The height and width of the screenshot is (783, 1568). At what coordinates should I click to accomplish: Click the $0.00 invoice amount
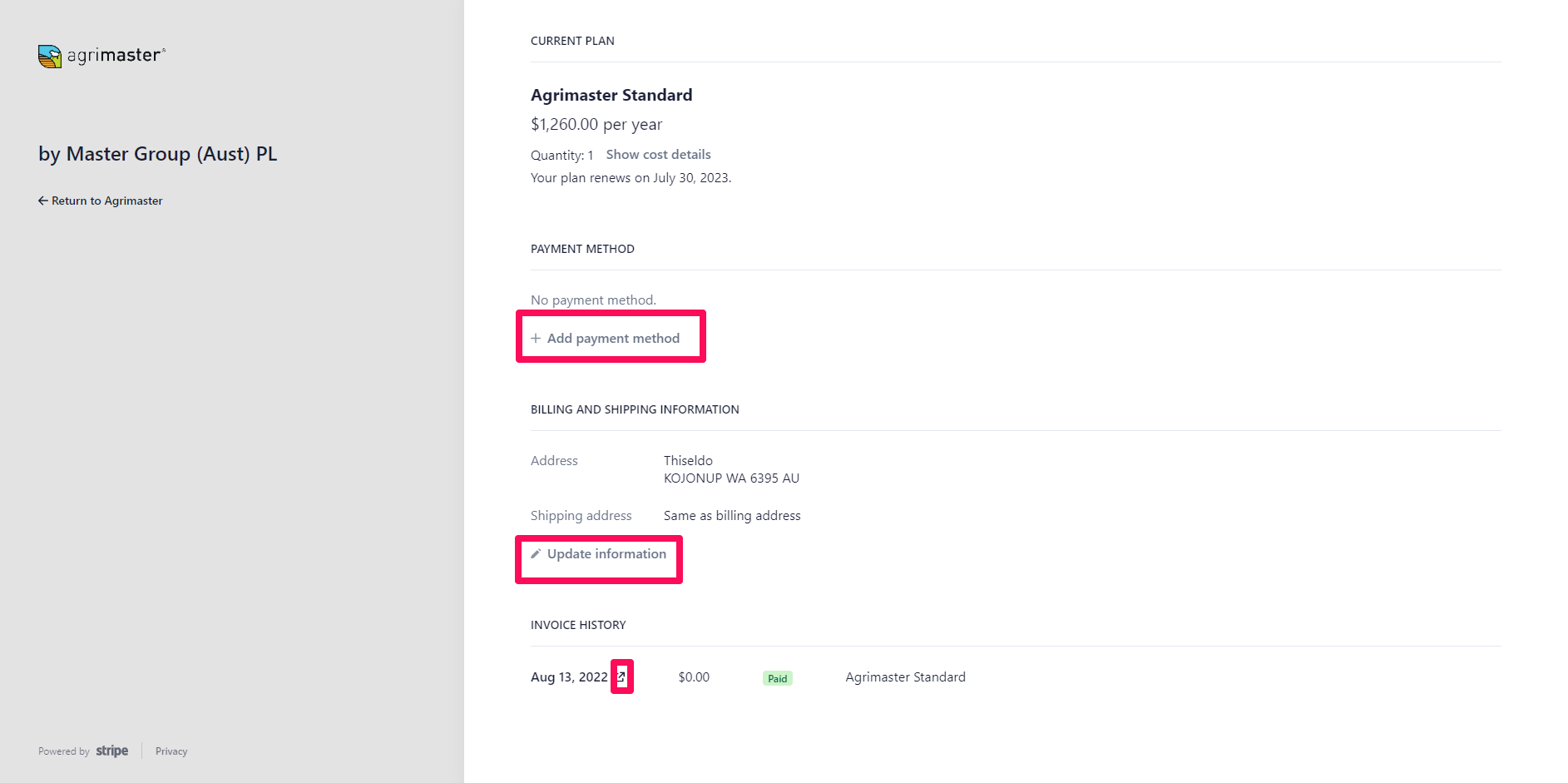coord(694,677)
